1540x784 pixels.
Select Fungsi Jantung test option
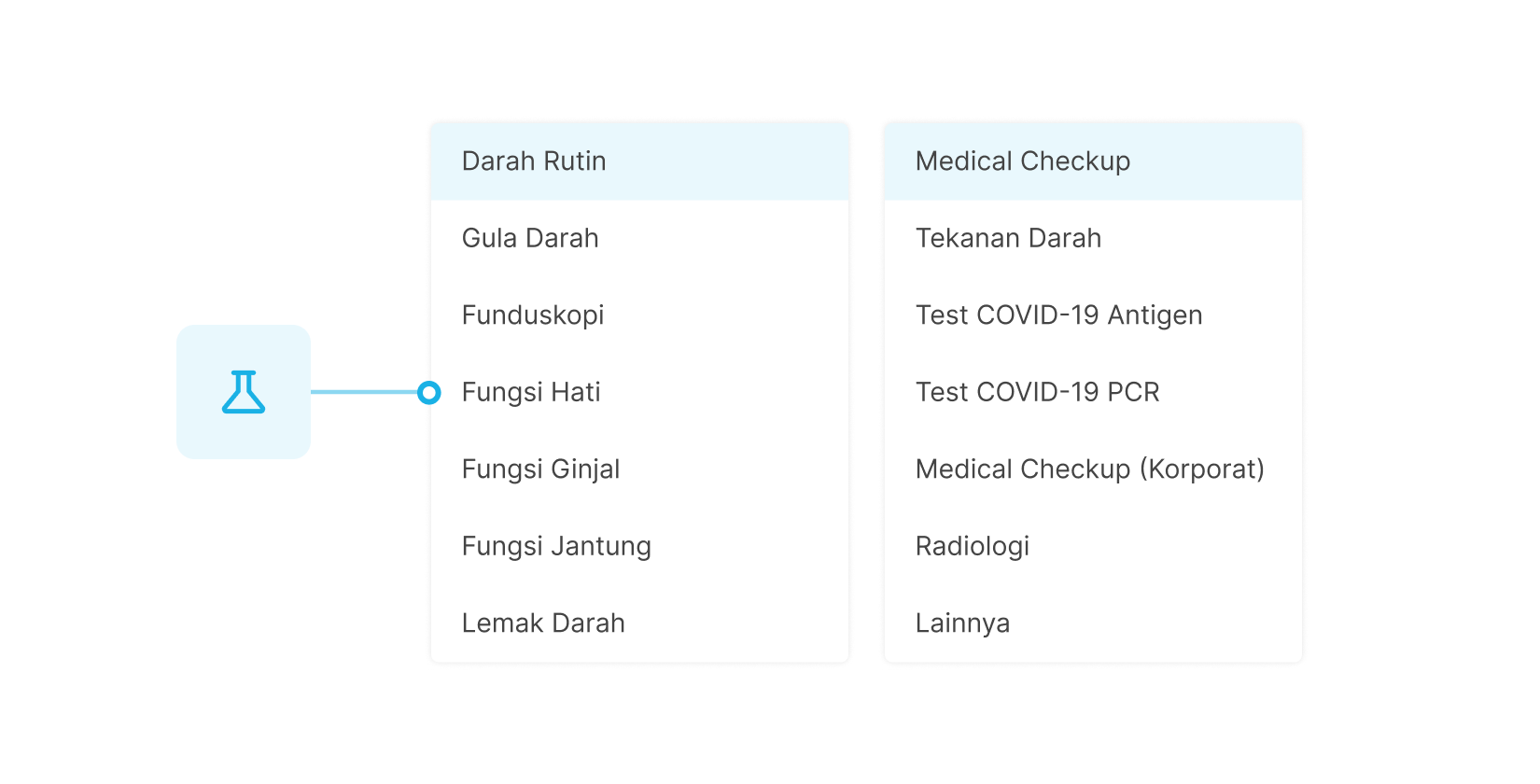point(557,546)
